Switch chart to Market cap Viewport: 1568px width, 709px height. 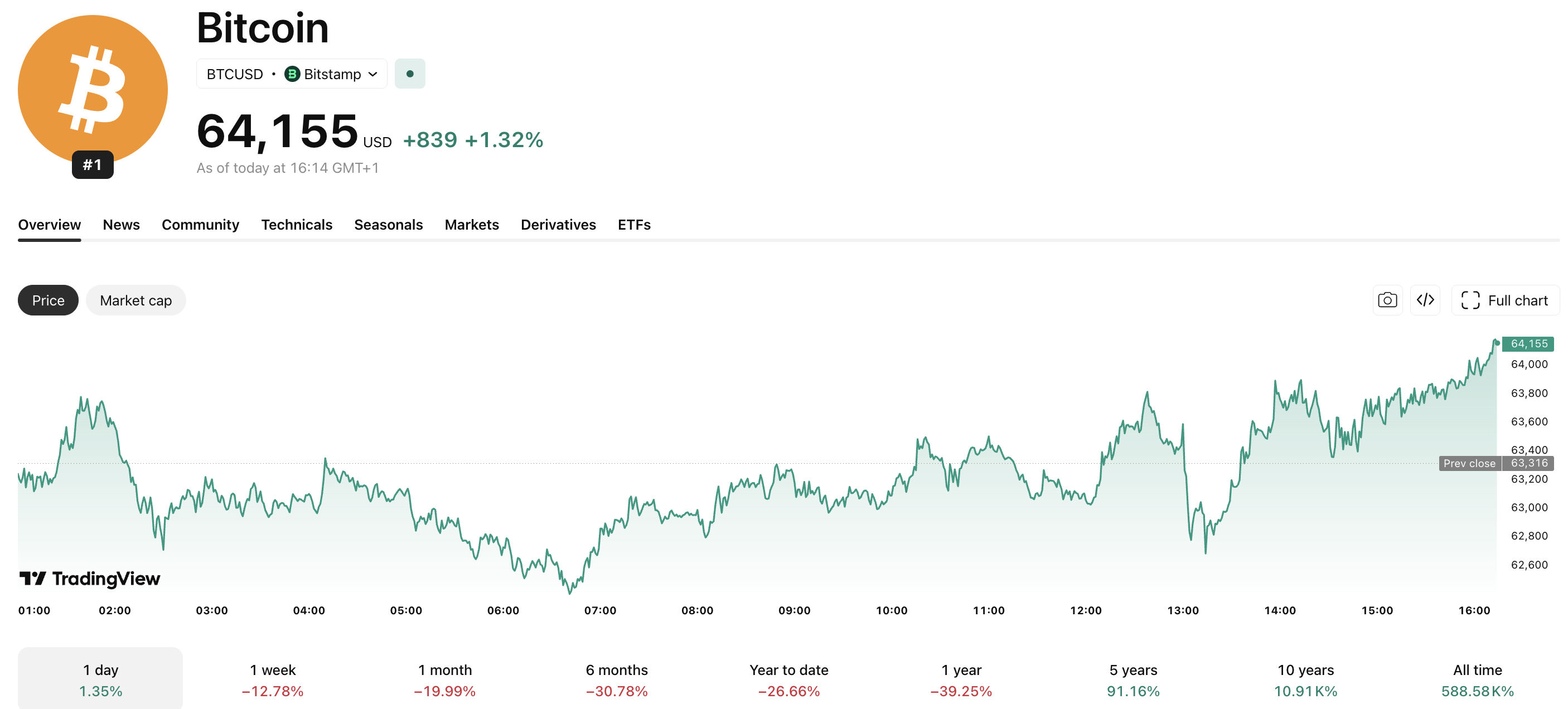[135, 300]
